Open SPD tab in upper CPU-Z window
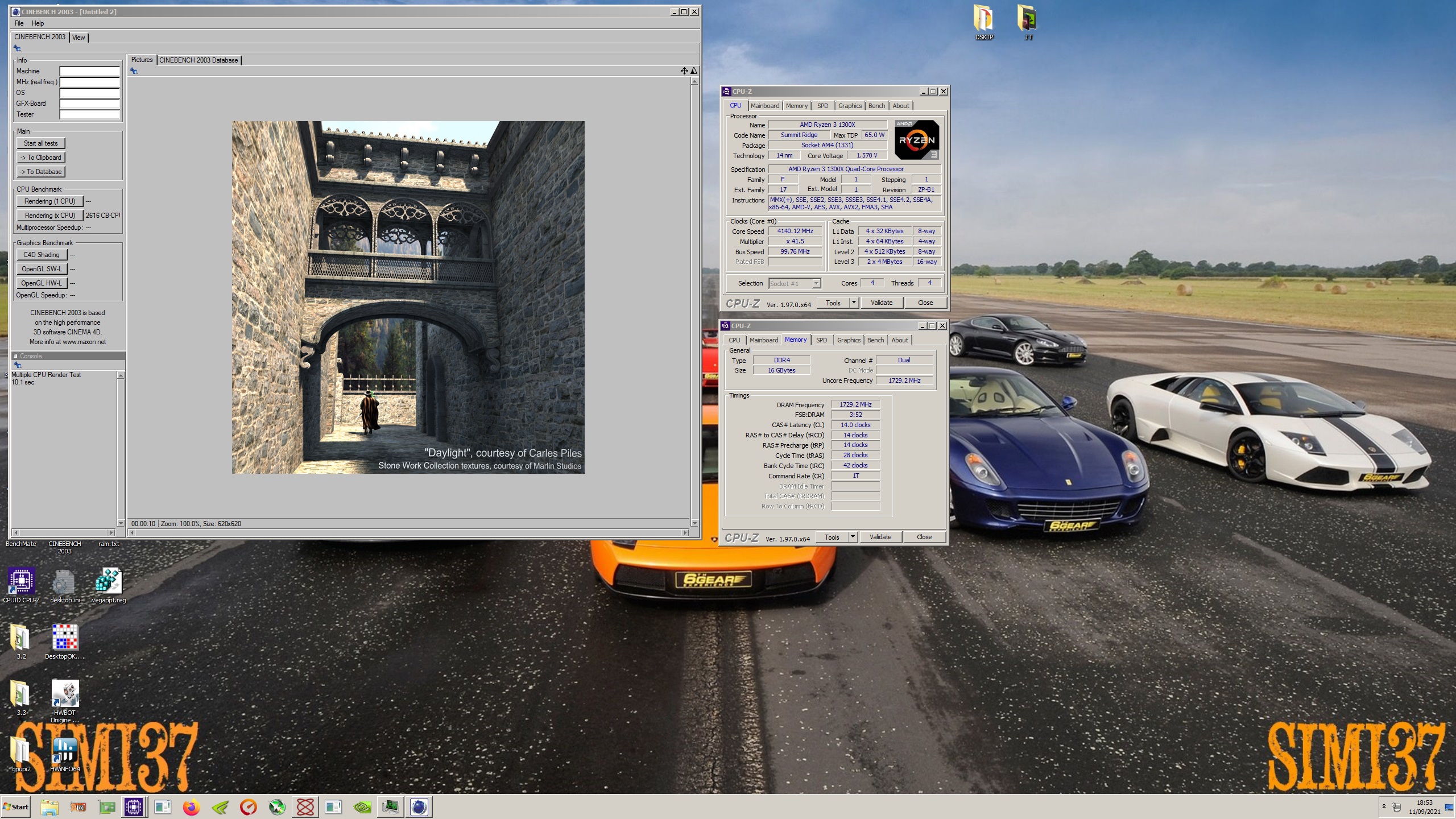1456x819 pixels. point(822,106)
